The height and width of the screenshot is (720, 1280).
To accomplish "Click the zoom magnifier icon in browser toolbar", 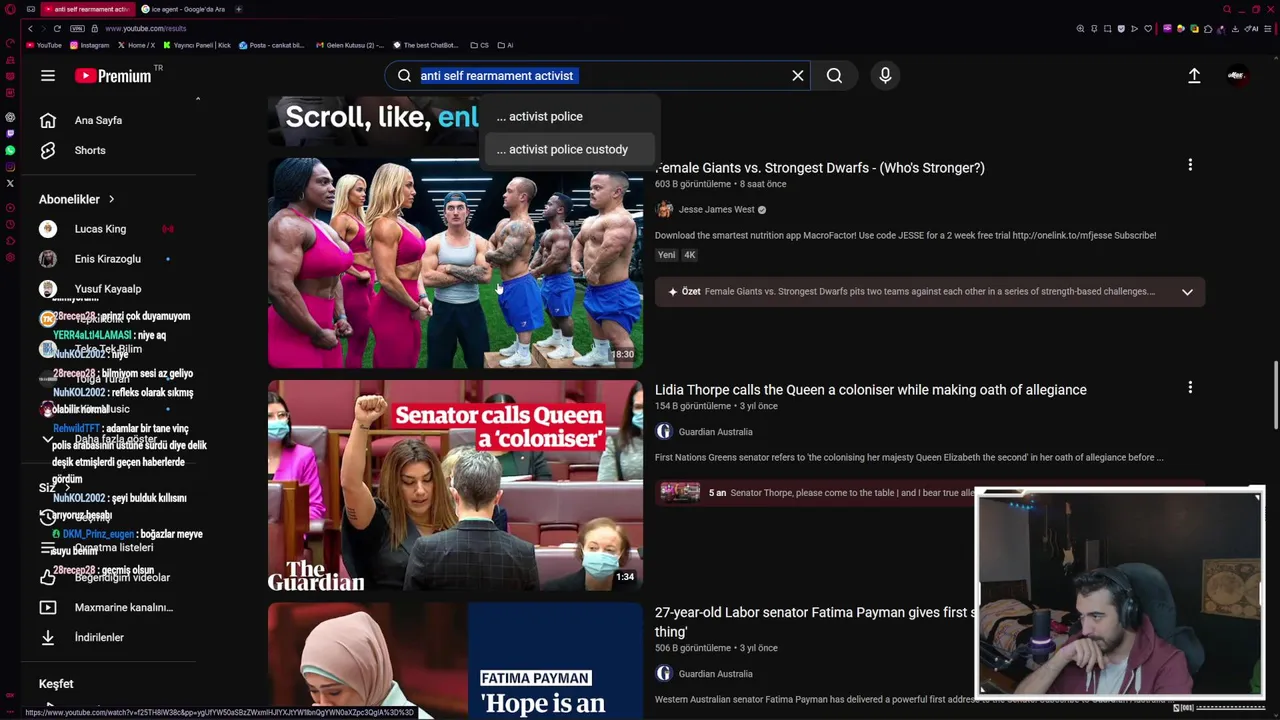I will pos(1080,29).
